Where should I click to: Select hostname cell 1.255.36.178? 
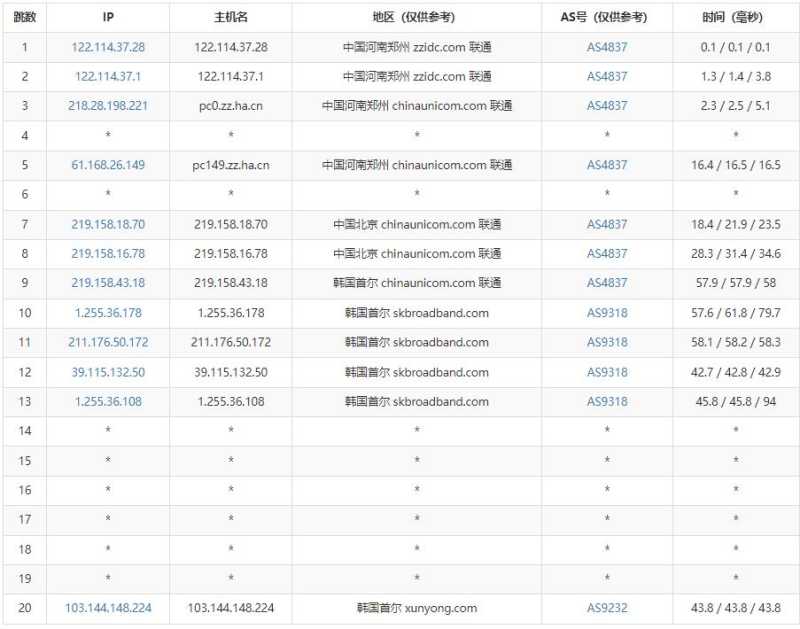click(231, 313)
